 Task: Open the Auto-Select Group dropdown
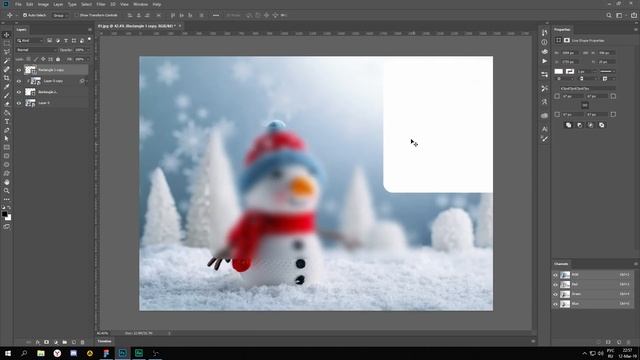(x=60, y=16)
